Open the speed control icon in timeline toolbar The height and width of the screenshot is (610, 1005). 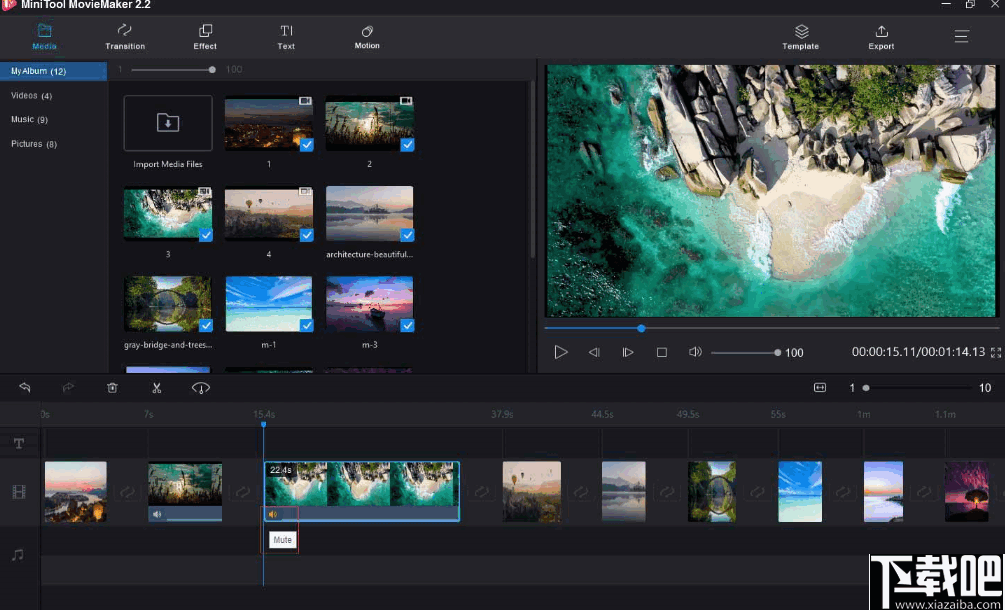[200, 387]
